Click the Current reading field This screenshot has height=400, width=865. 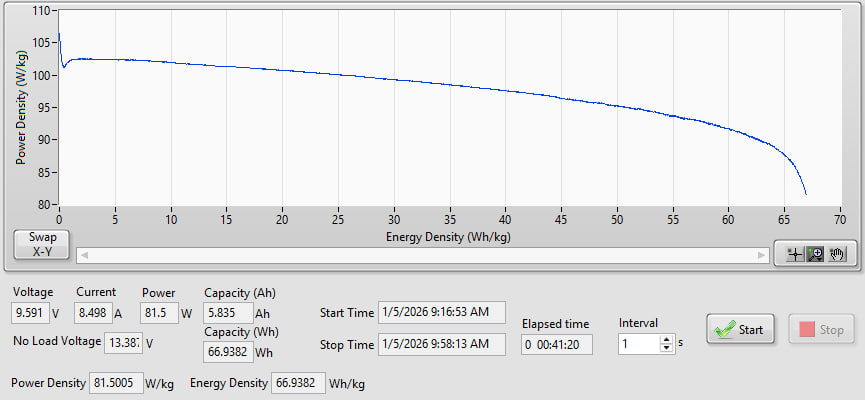[x=92, y=313]
